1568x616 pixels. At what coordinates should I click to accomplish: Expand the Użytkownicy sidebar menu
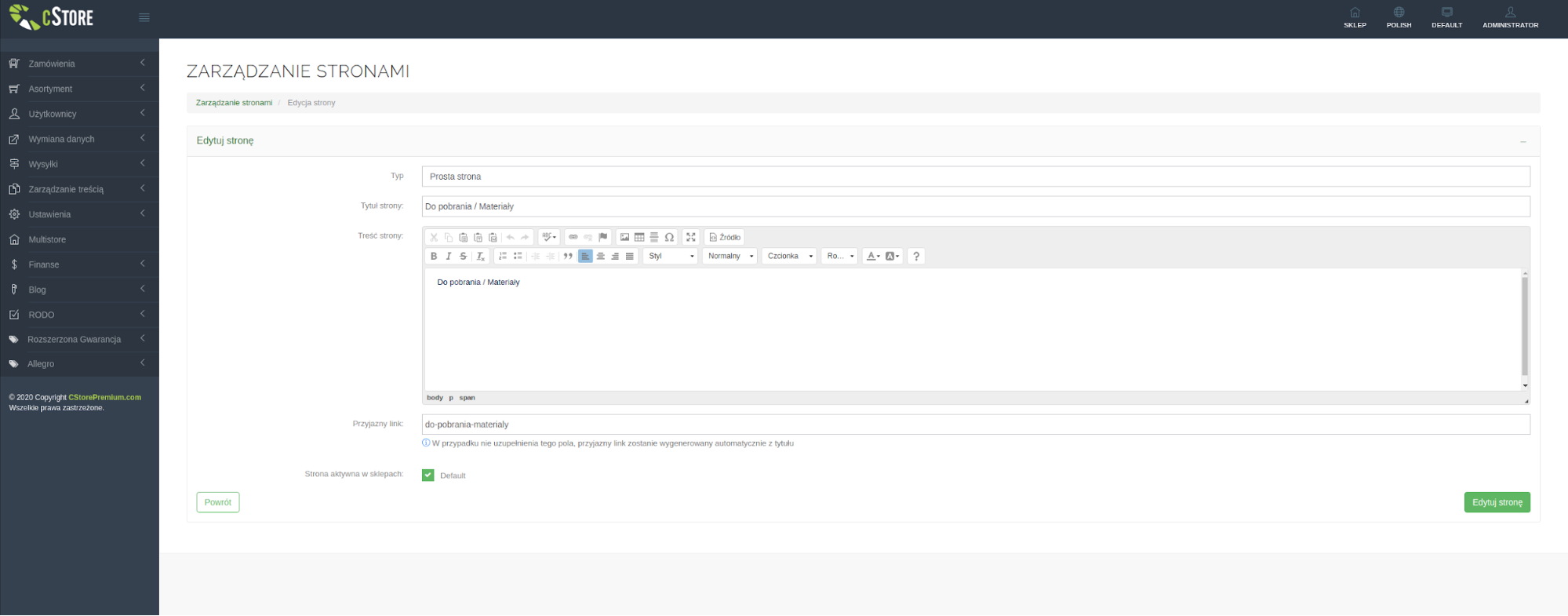pyautogui.click(x=79, y=114)
